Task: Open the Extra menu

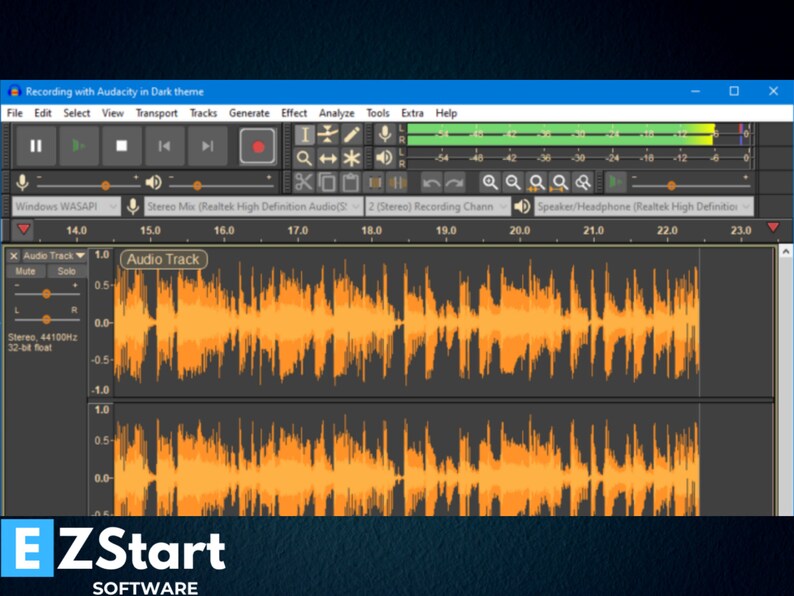Action: (412, 113)
